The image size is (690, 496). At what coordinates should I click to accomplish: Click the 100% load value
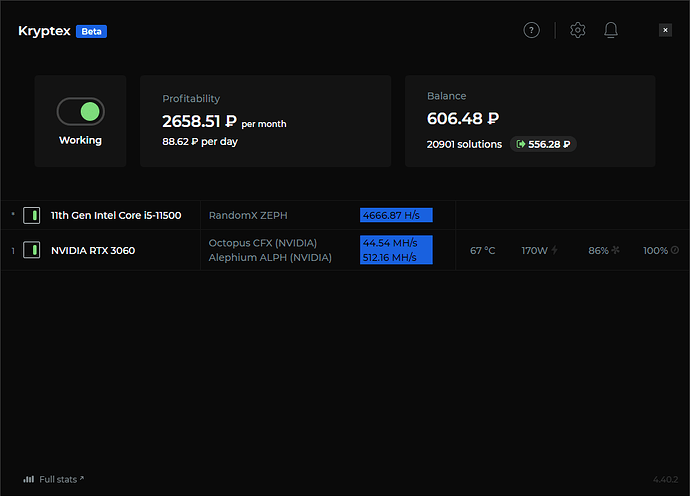click(656, 250)
